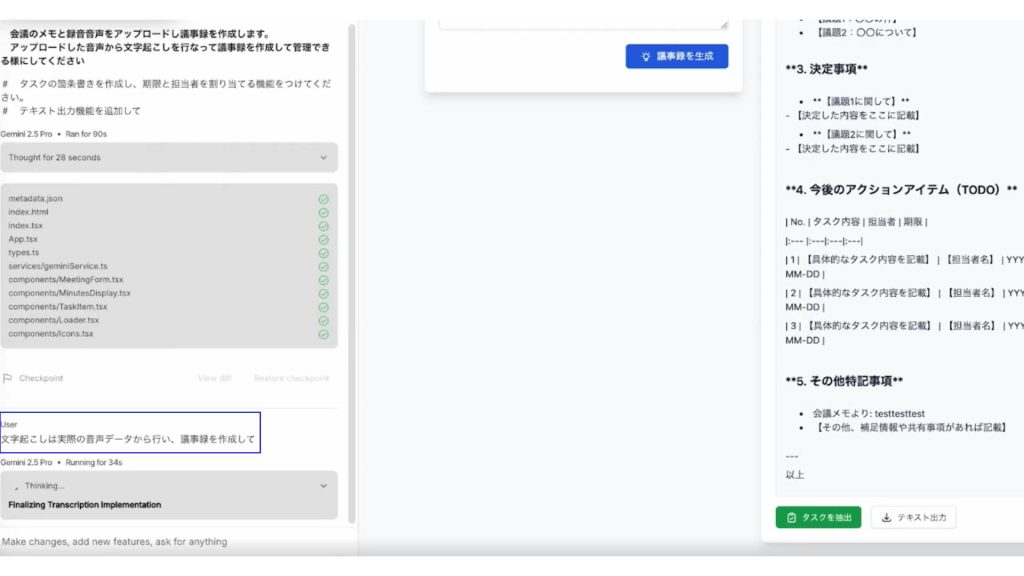Click the spinner icon next to Thinking...
The height and width of the screenshot is (576, 1024).
(16, 486)
